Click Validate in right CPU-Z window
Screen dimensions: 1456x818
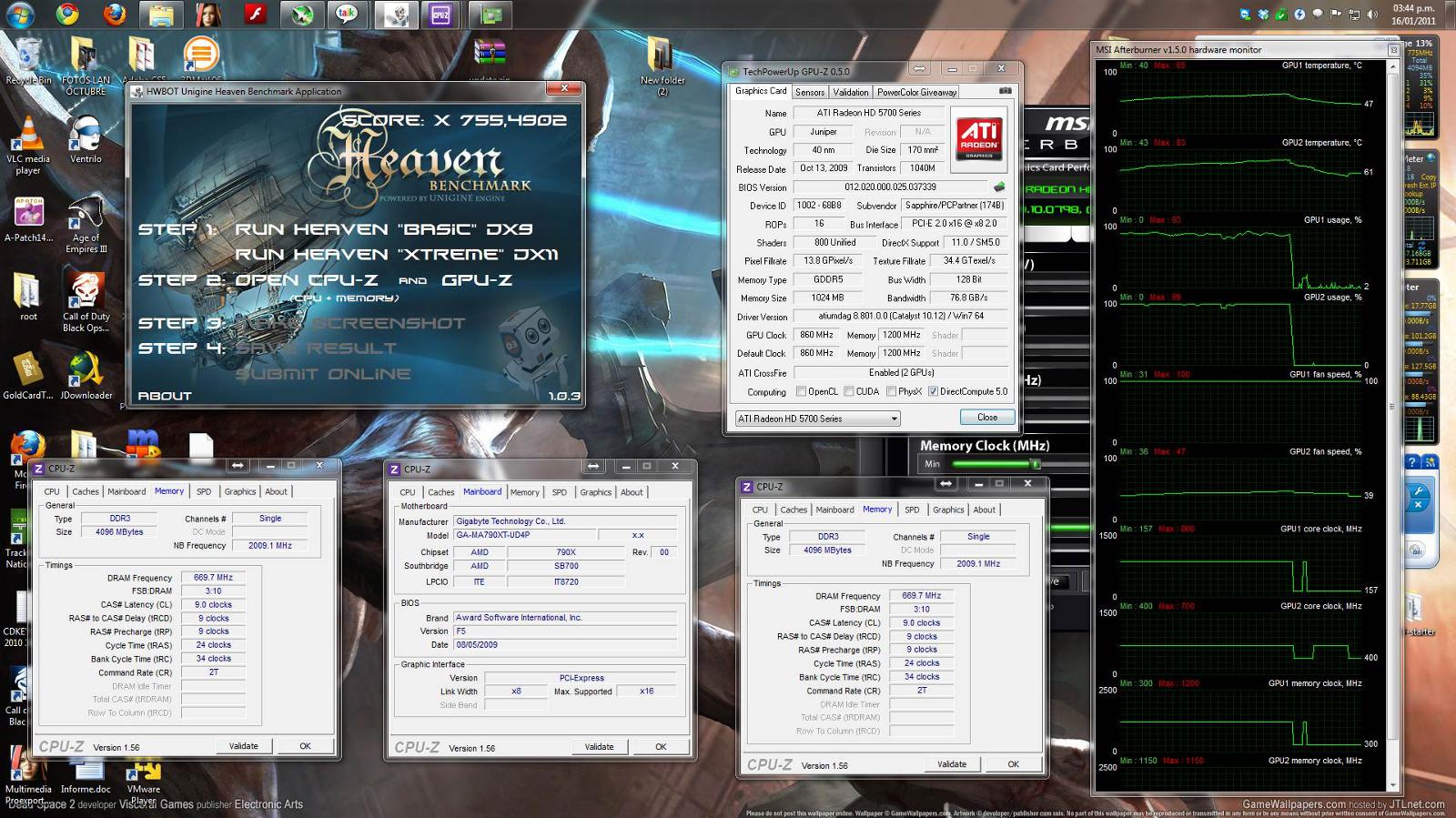[x=952, y=764]
